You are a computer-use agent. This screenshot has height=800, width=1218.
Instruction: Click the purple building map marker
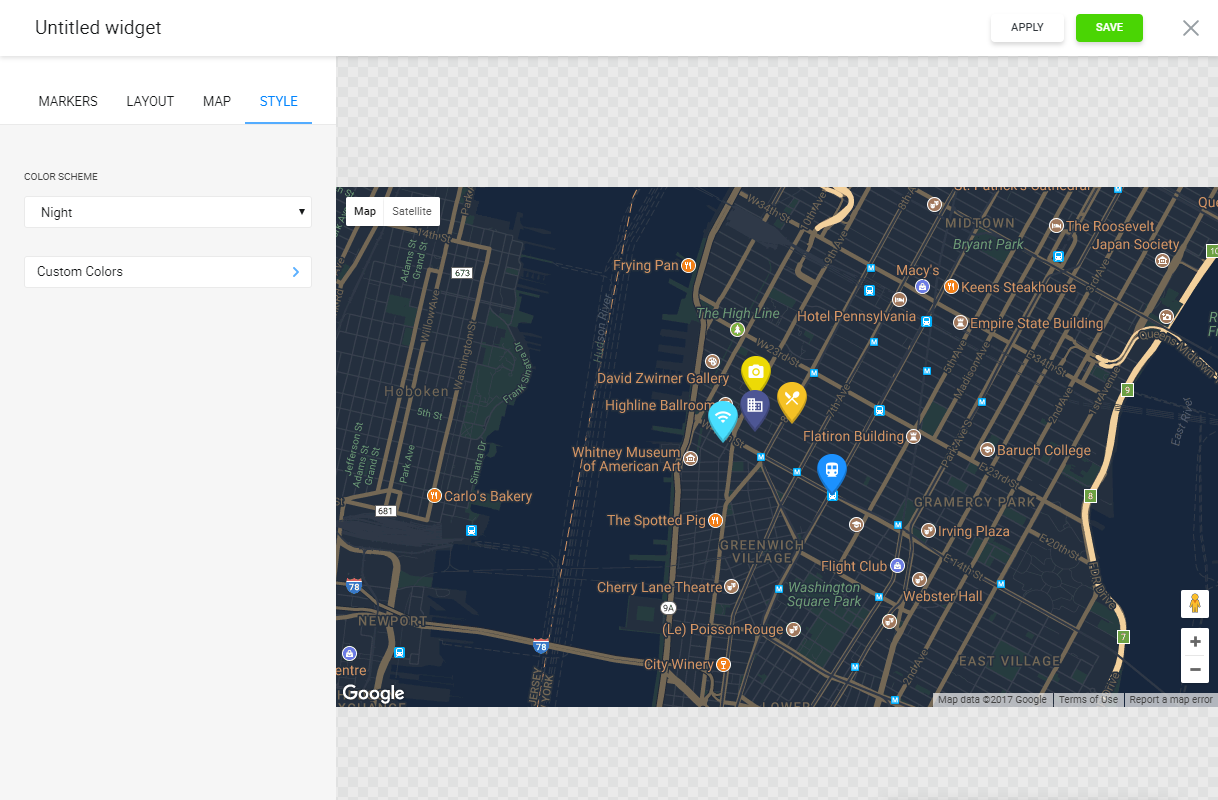coord(755,408)
